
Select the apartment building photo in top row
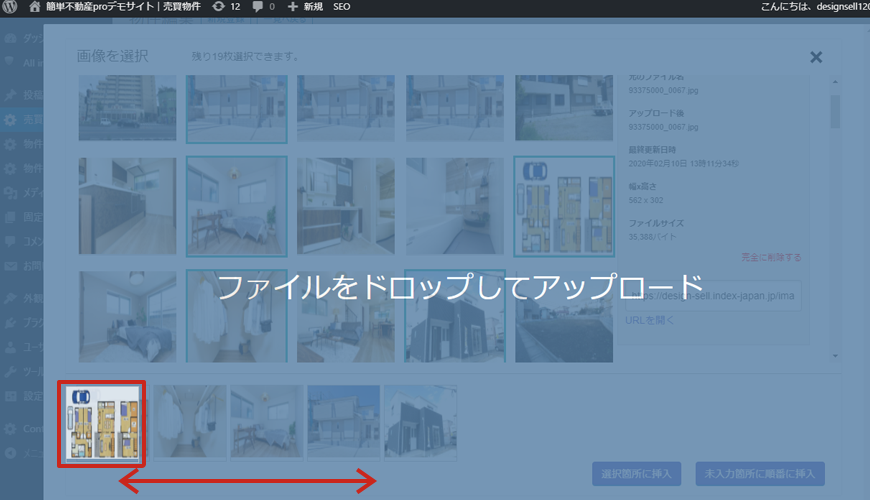coord(127,108)
